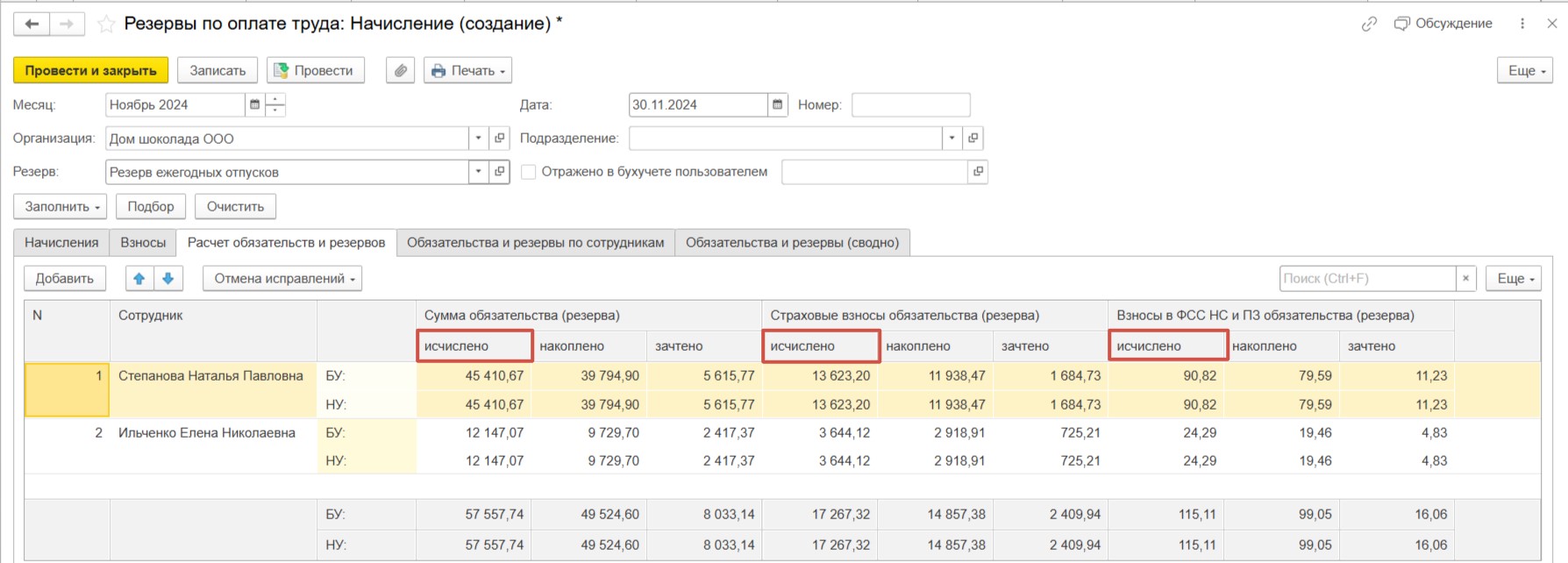Expand the Подразделение dropdown list
Image resolution: width=1568 pixels, height=563 pixels.
click(x=951, y=138)
